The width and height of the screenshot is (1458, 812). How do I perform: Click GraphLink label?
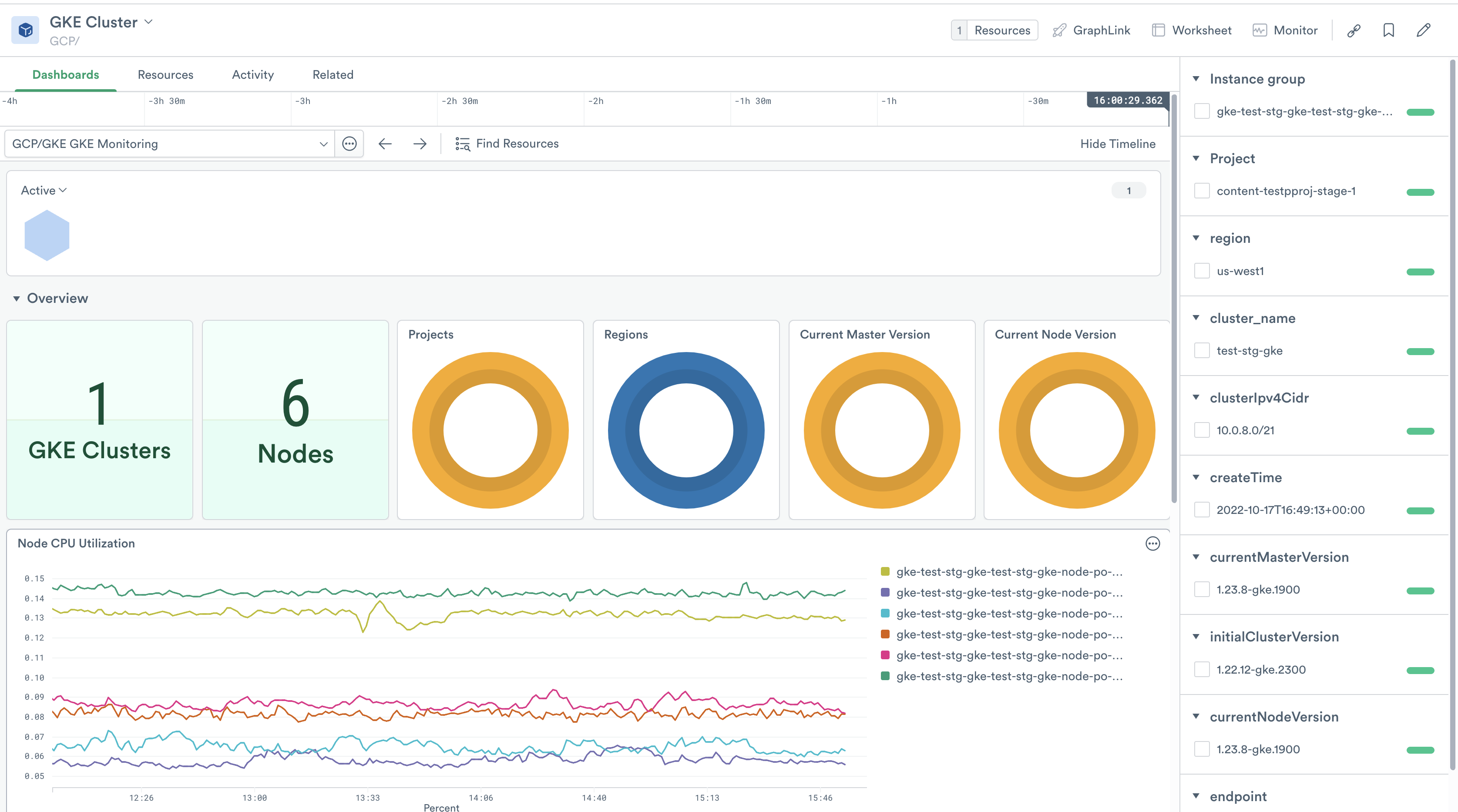click(x=1102, y=30)
